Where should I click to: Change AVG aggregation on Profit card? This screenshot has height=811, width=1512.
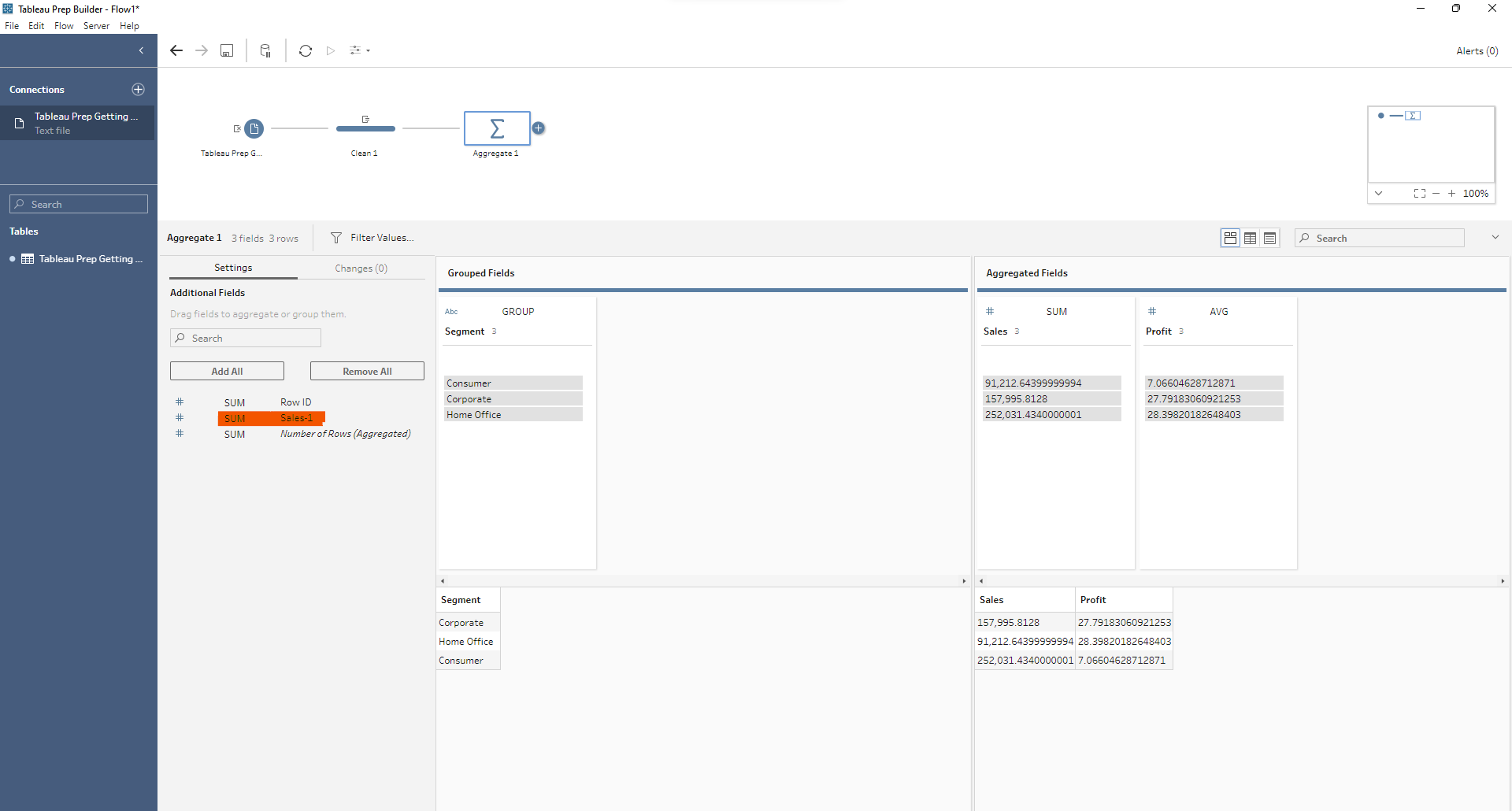1219,312
